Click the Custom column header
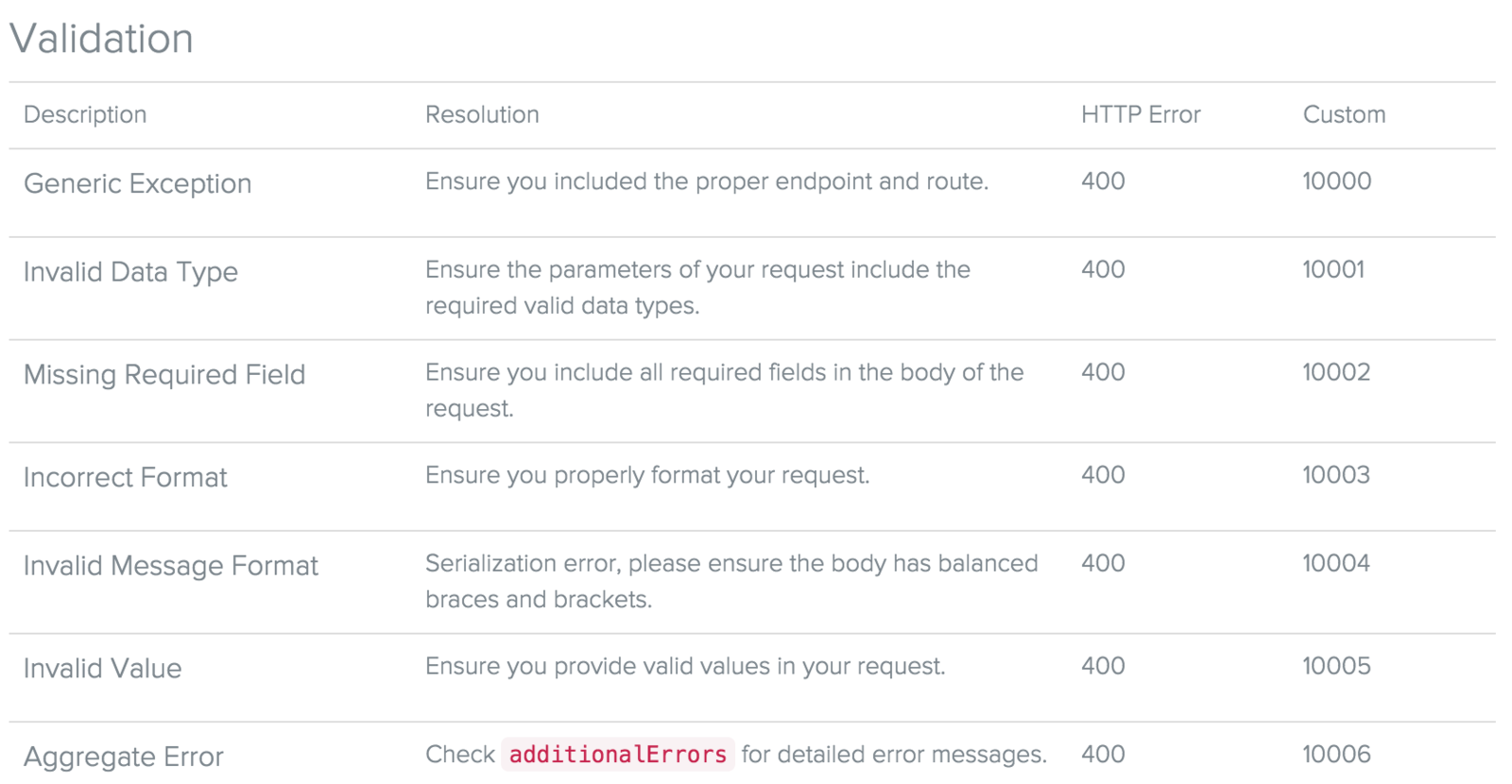 coord(1344,114)
